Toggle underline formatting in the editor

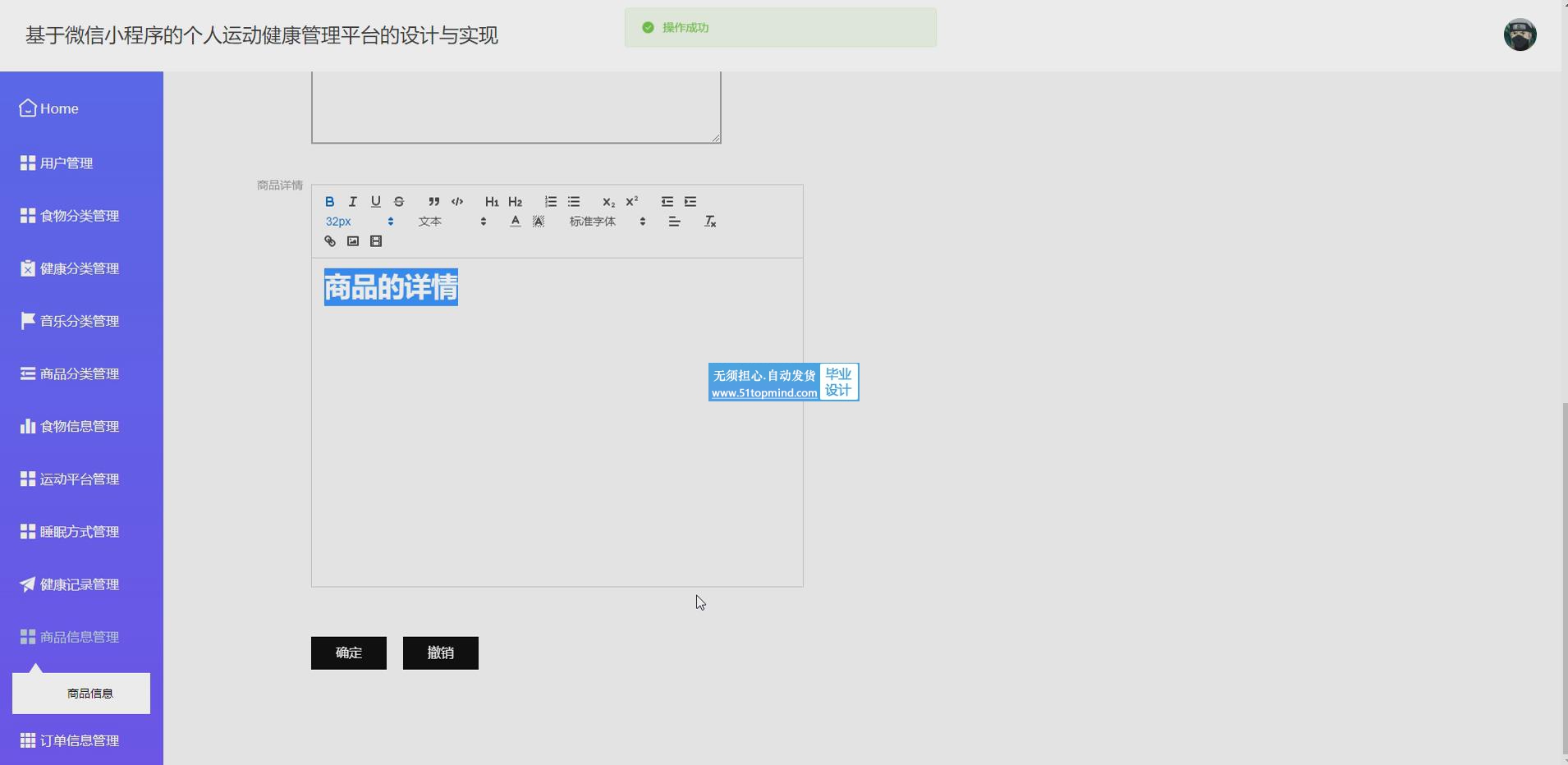[376, 202]
